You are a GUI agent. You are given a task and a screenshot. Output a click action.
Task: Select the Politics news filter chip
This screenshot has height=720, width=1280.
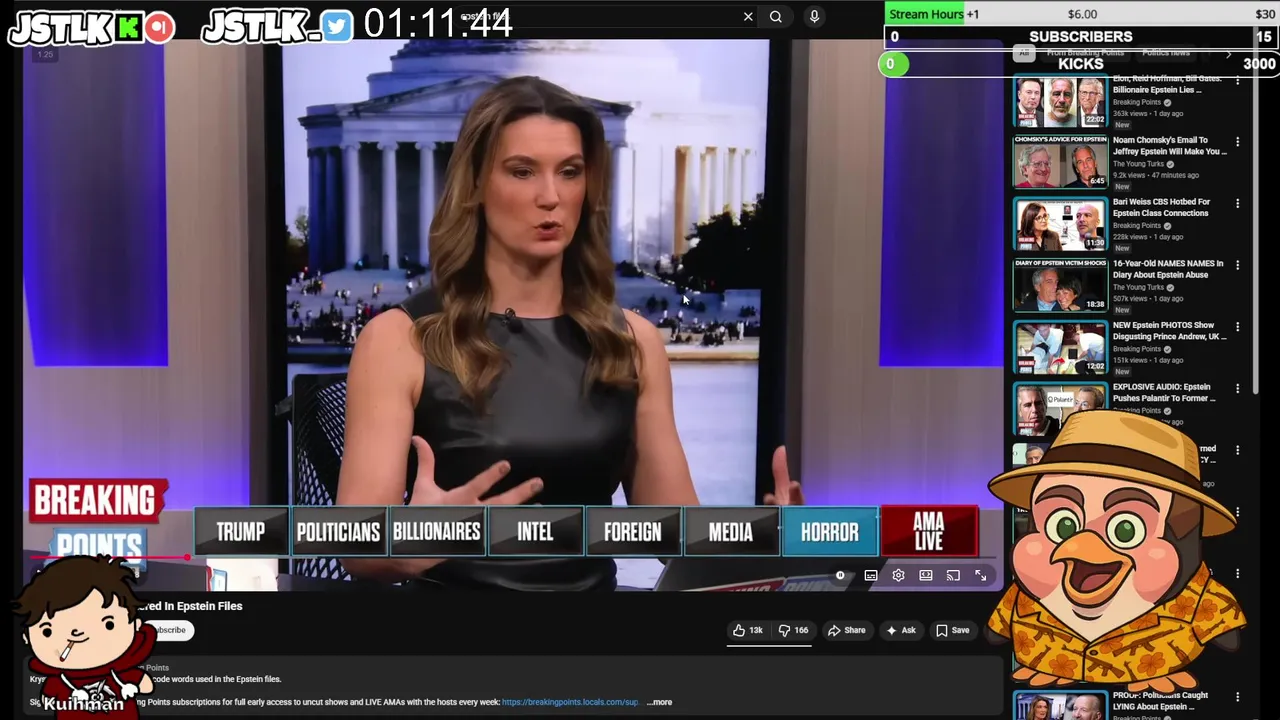[x=1166, y=53]
